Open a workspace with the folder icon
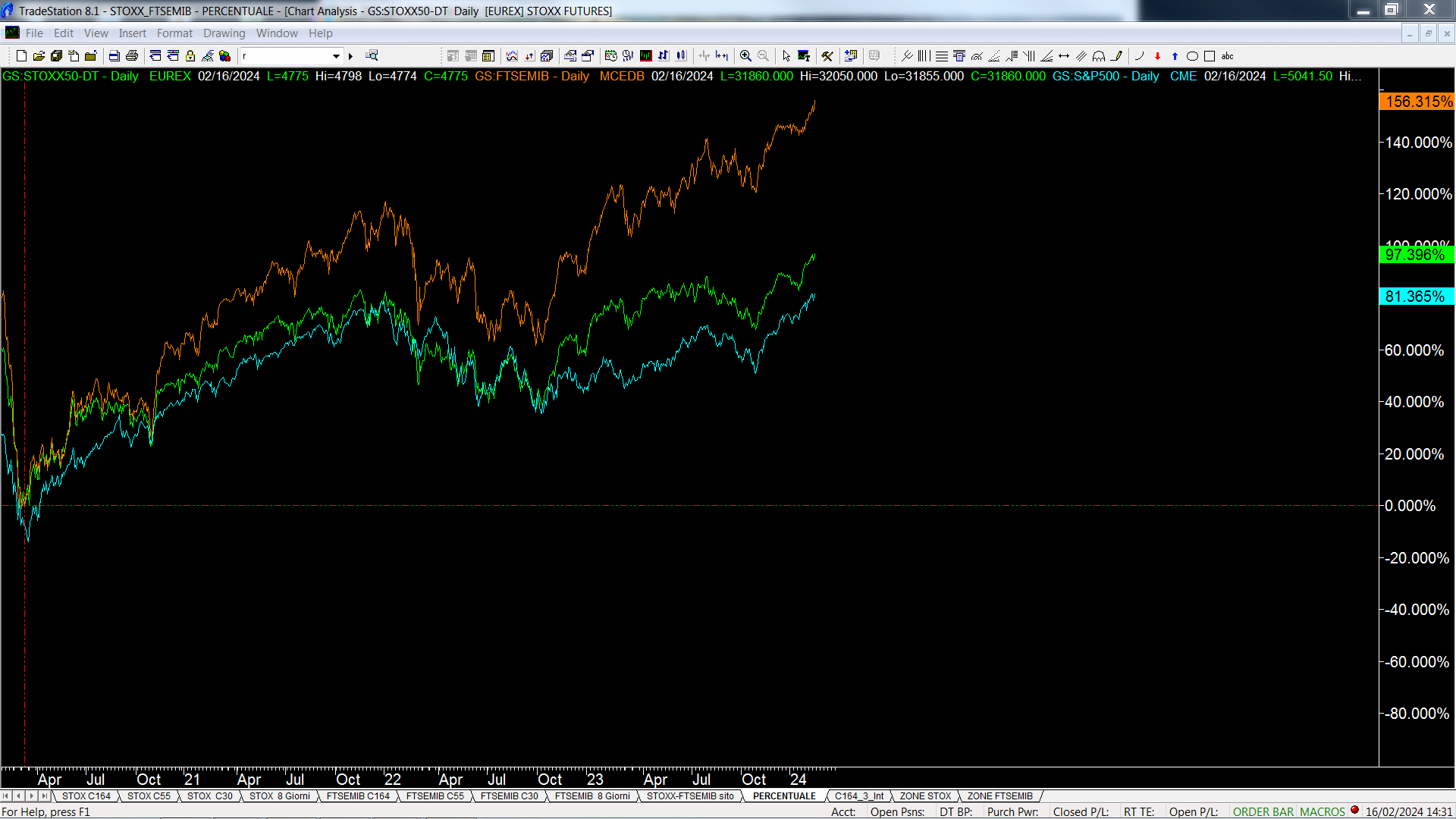This screenshot has width=1456, height=819. click(39, 56)
